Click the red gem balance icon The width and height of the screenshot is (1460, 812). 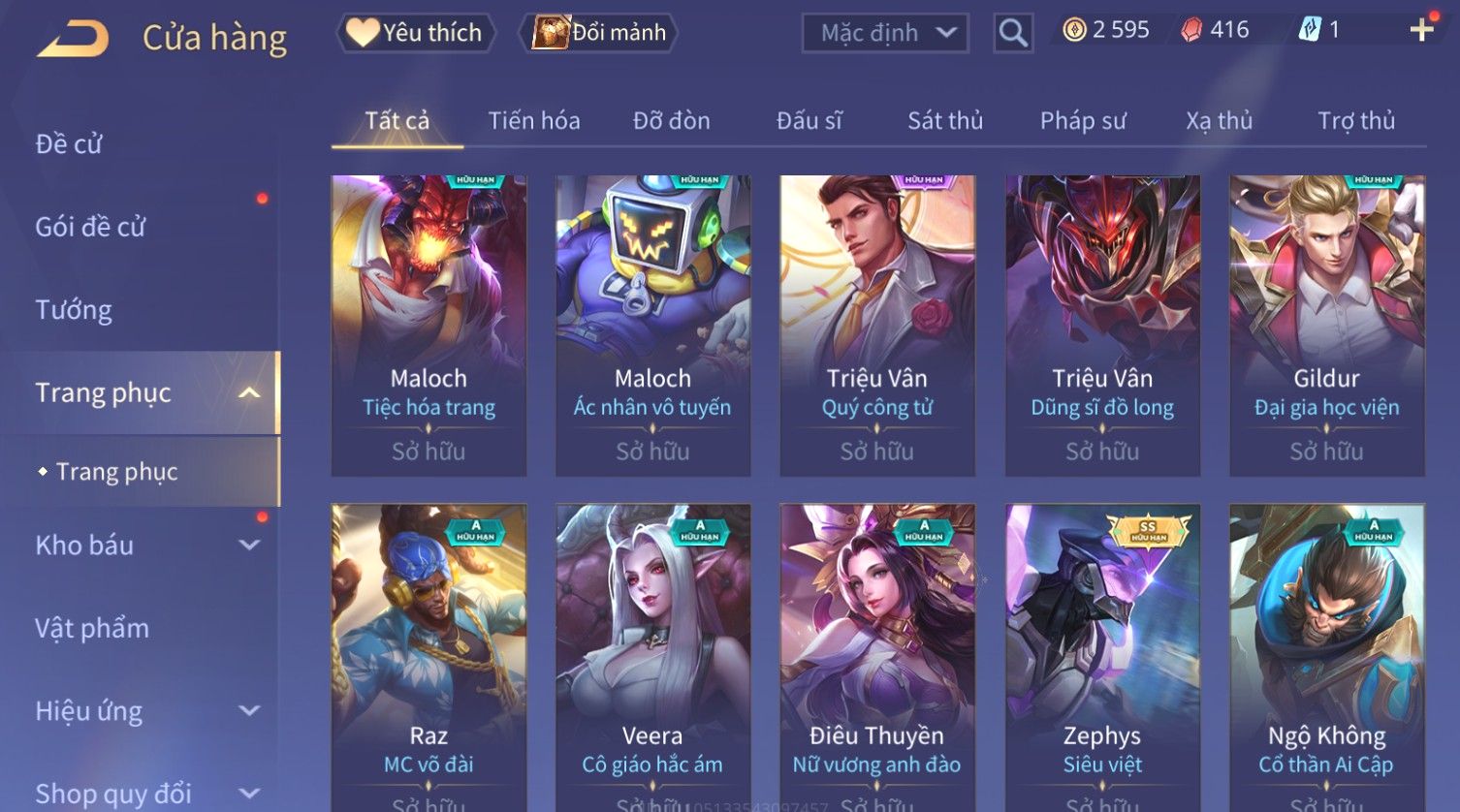[x=1191, y=30]
